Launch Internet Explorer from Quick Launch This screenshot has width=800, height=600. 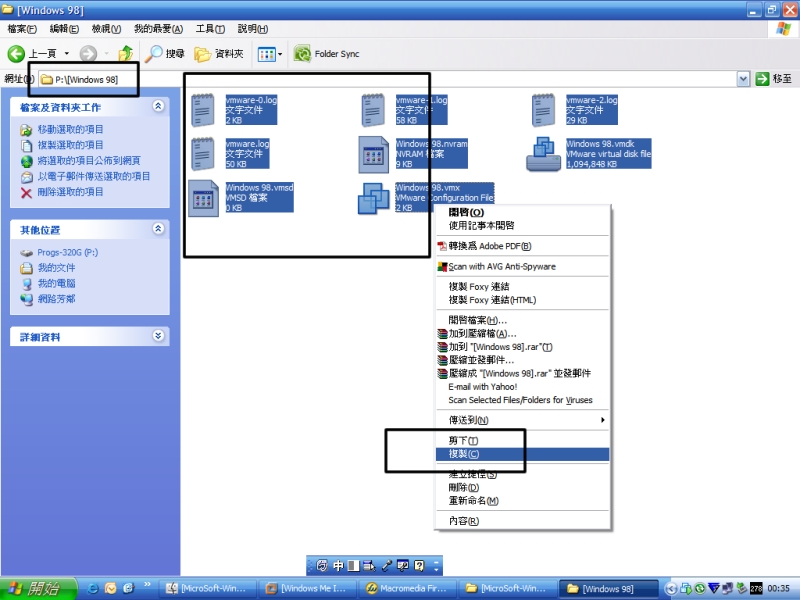point(93,589)
